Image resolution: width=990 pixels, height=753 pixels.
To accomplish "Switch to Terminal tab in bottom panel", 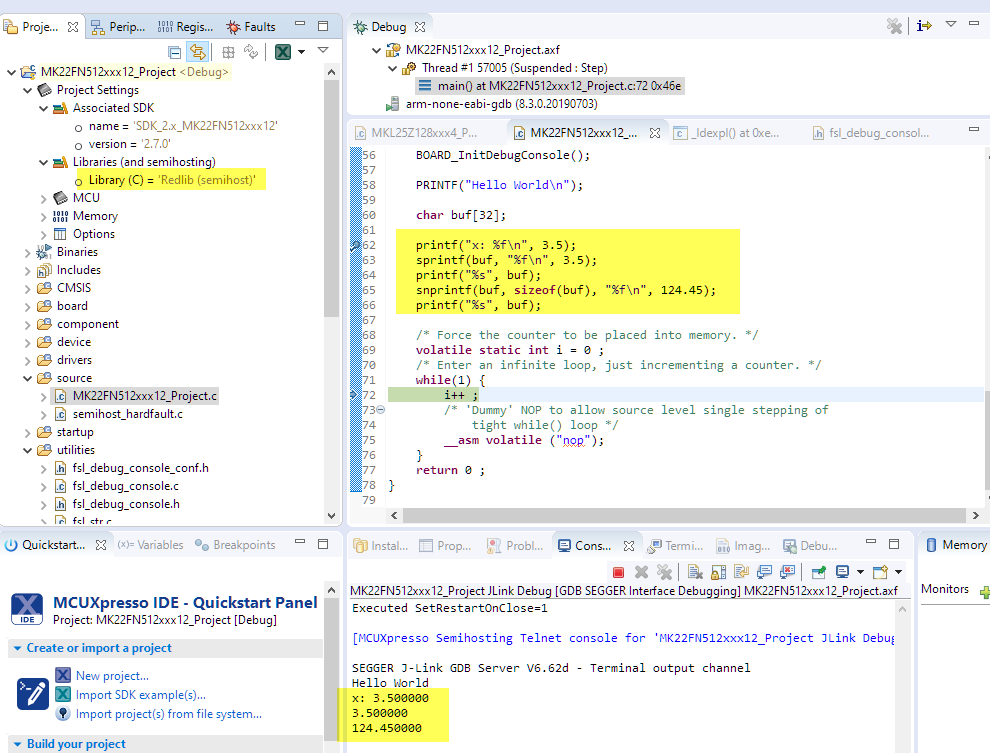I will coord(676,545).
